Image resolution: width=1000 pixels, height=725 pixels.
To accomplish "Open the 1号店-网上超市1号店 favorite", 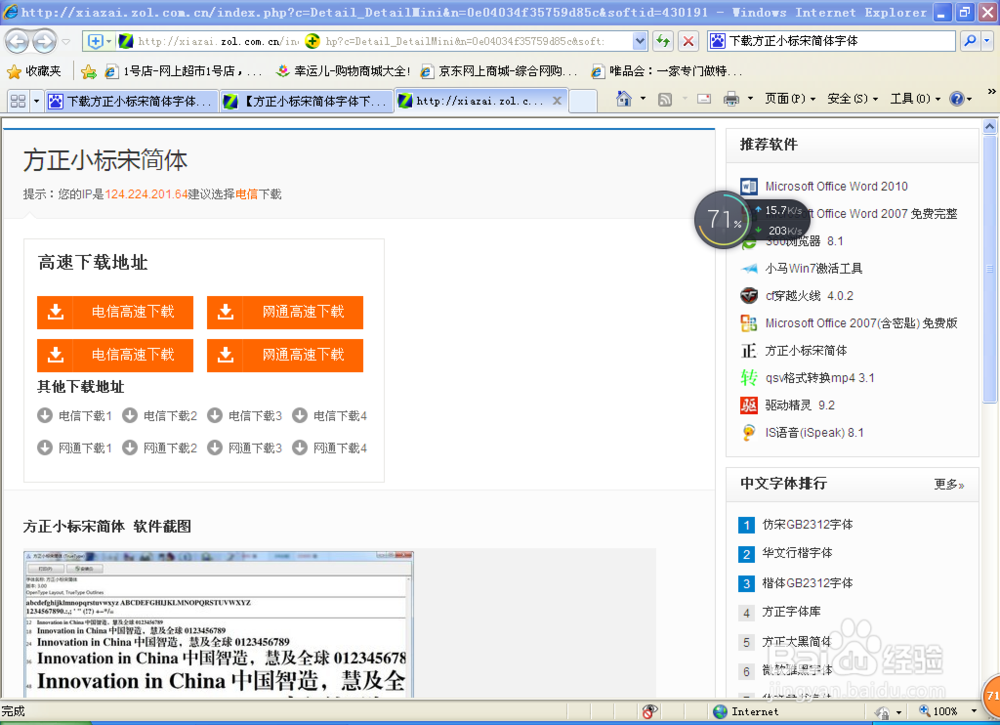I will (184, 71).
